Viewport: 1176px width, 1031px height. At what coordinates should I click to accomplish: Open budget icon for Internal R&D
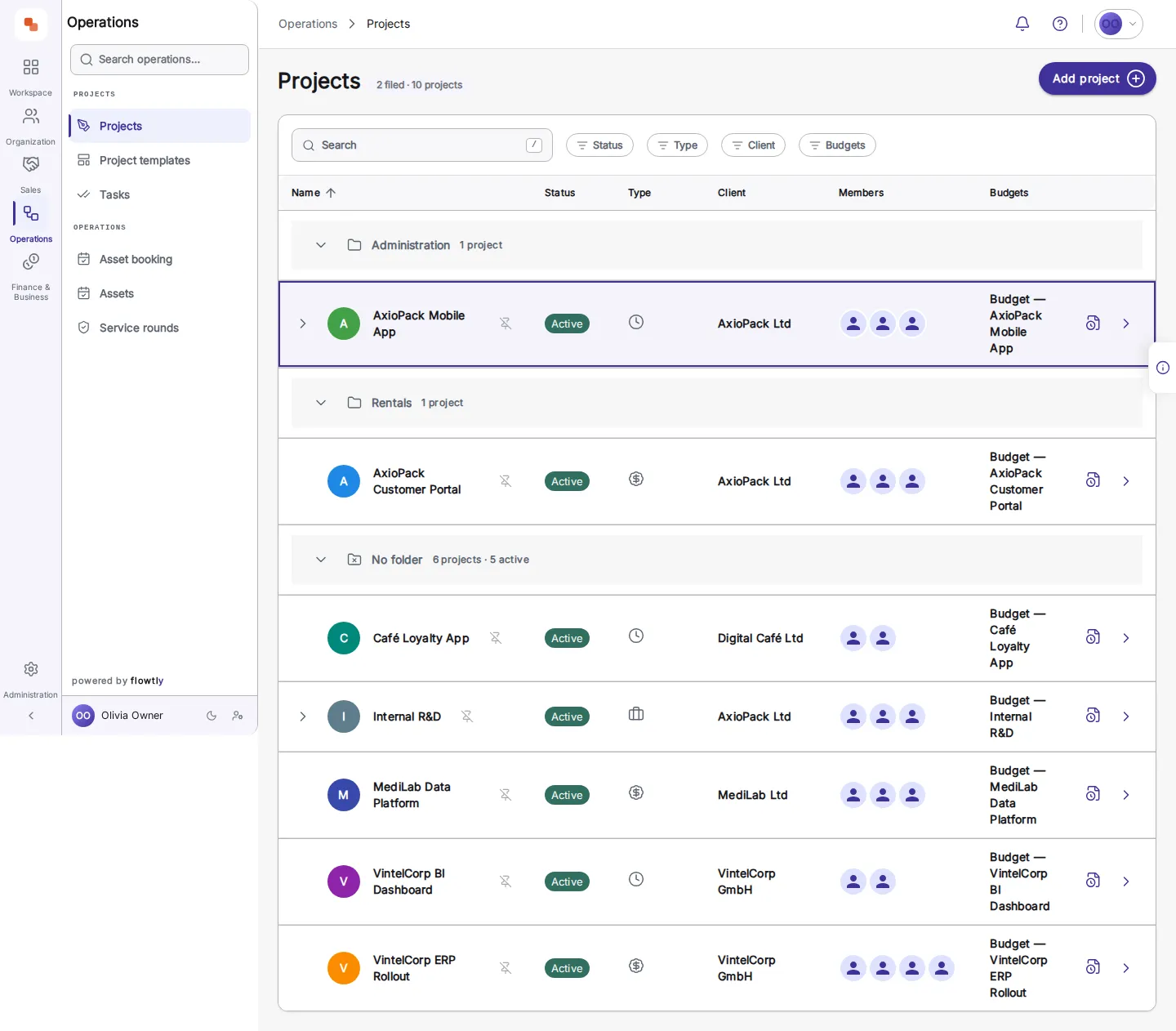pos(1093,716)
